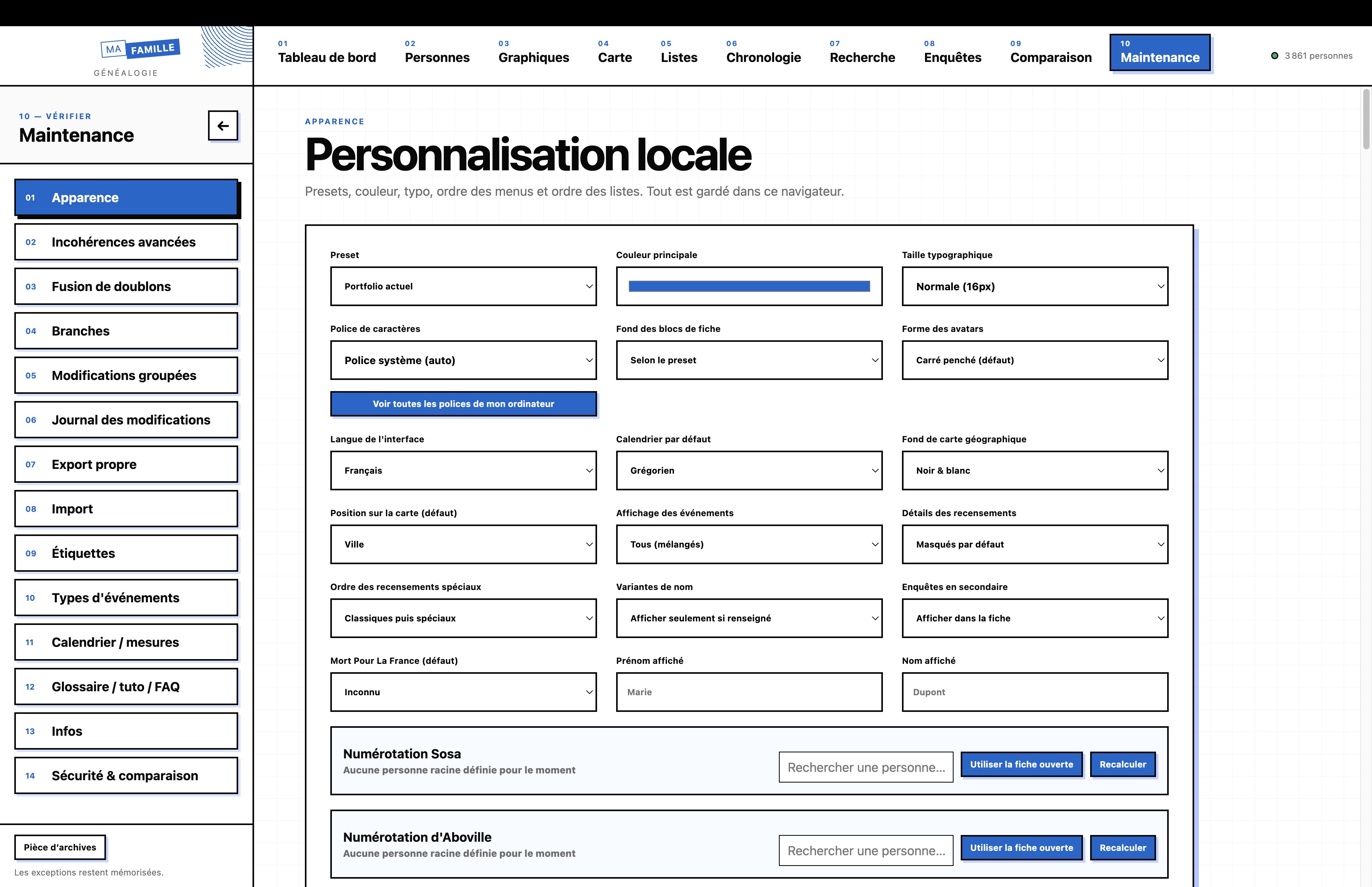The width and height of the screenshot is (1372, 887).
Task: Click the Sosa person search field
Action: click(866, 767)
